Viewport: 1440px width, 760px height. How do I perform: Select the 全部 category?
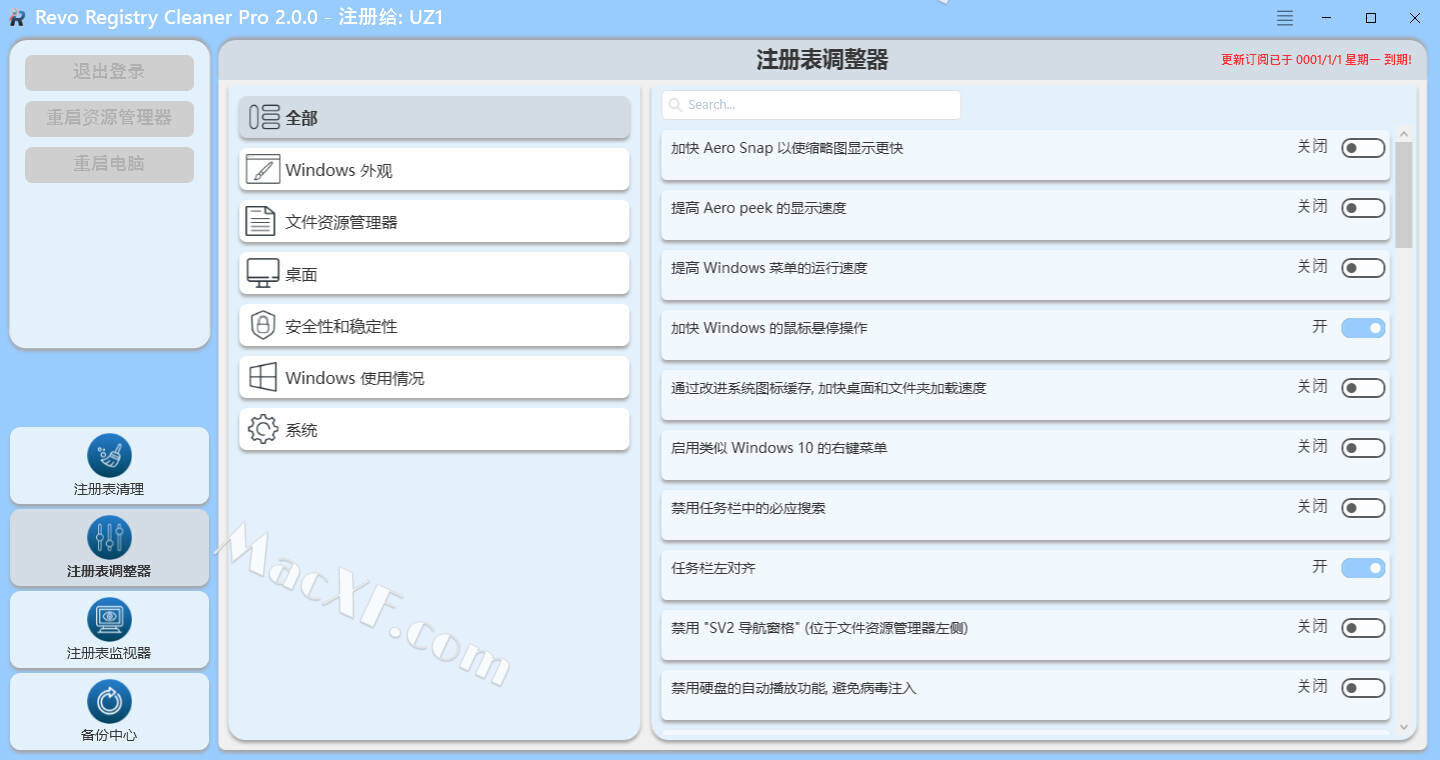click(434, 118)
